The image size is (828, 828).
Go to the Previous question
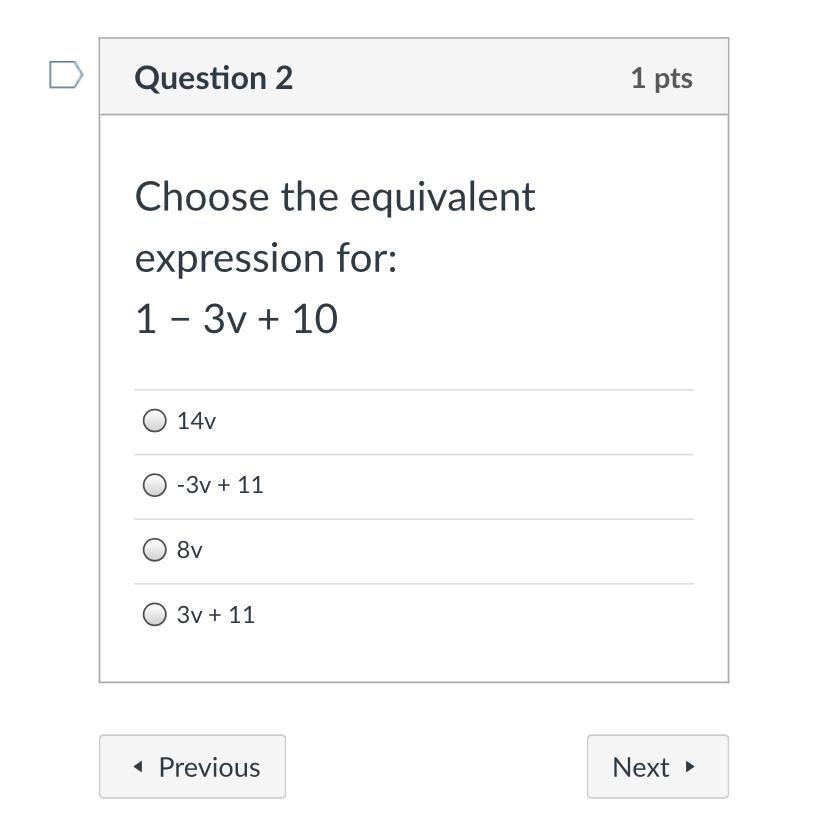(192, 767)
